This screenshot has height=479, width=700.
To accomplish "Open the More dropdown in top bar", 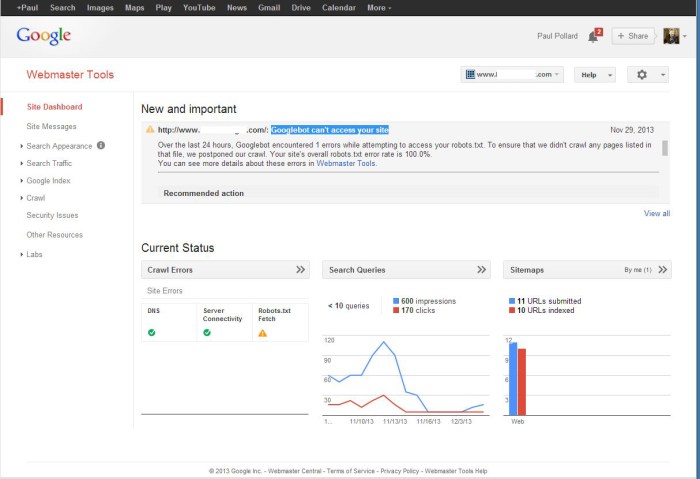I will click(x=379, y=8).
